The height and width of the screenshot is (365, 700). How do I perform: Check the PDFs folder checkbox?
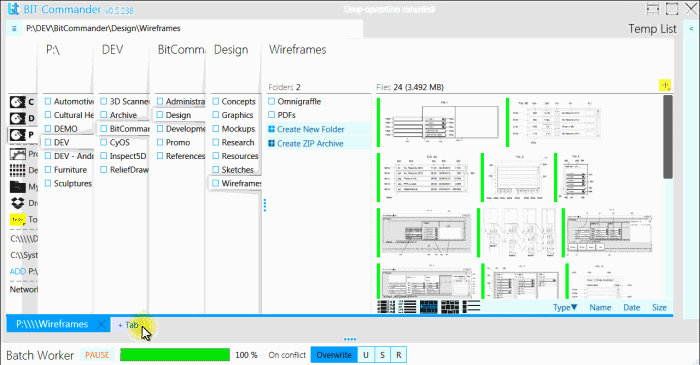click(271, 115)
